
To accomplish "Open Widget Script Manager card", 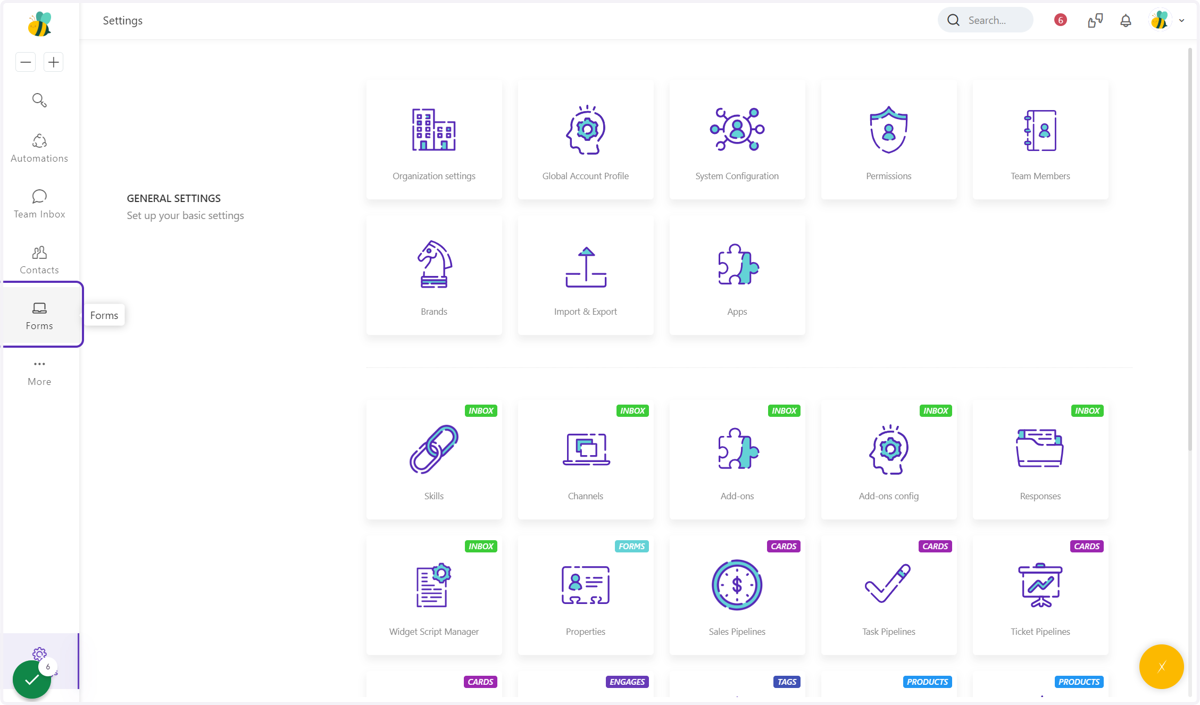I will pyautogui.click(x=434, y=595).
